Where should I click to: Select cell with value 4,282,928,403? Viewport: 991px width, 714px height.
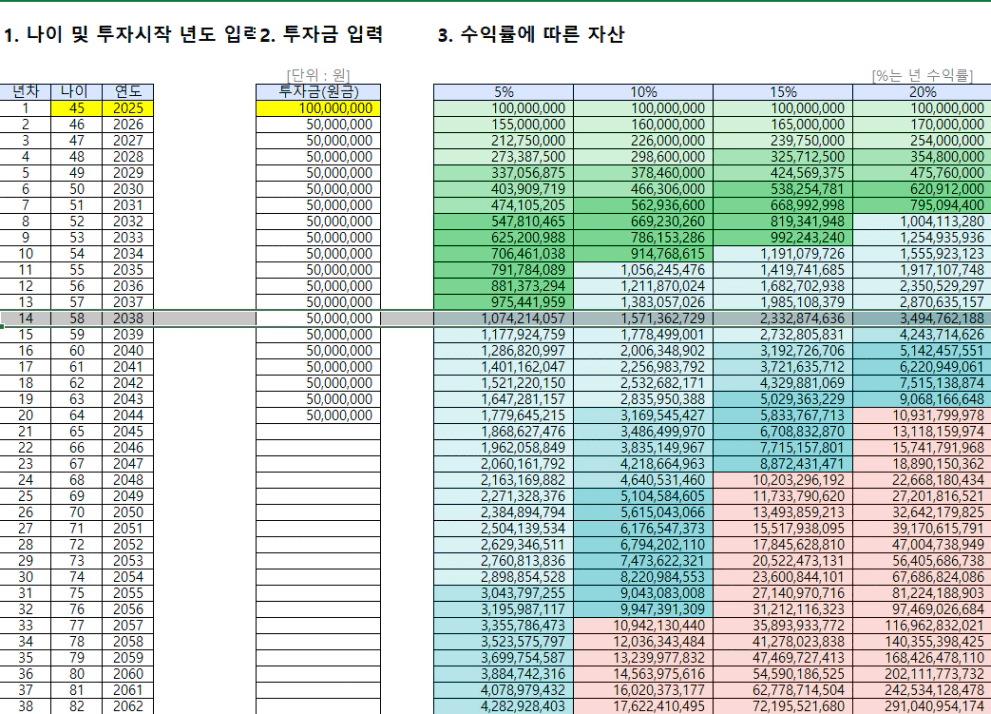[x=503, y=706]
